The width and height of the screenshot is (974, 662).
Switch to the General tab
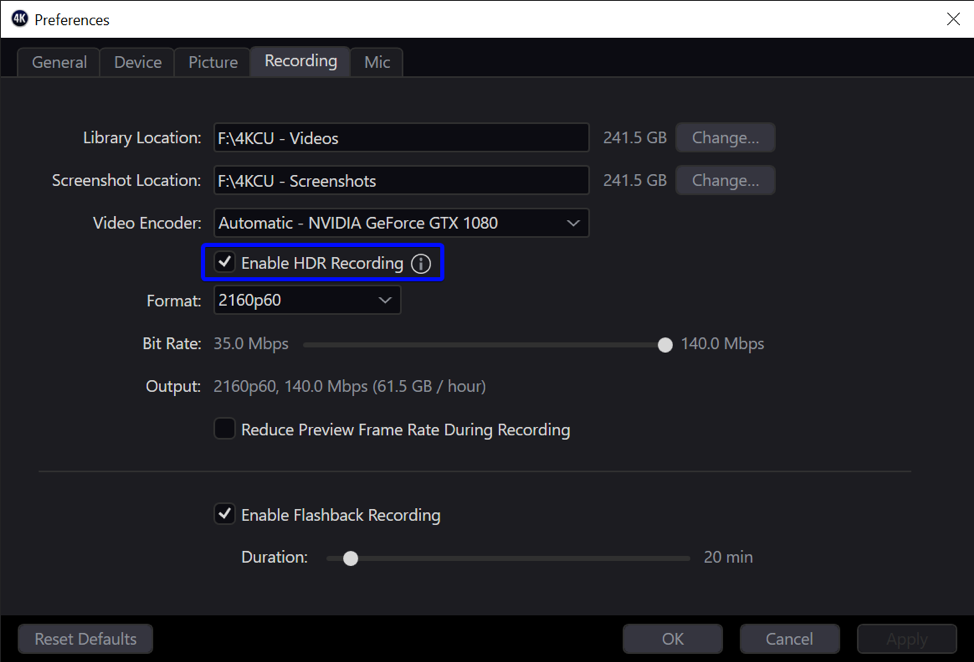59,62
